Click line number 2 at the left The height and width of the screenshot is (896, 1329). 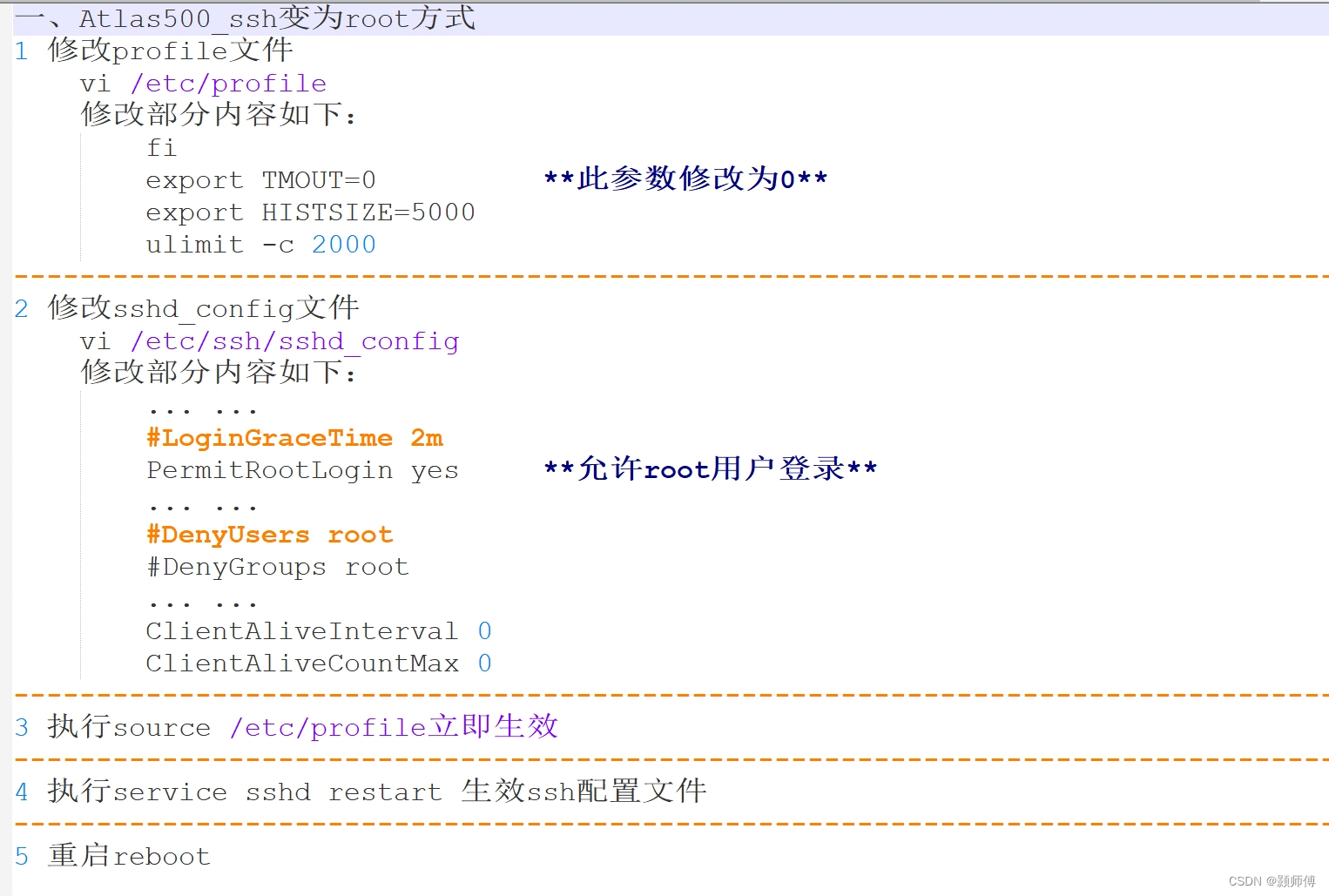click(x=22, y=309)
